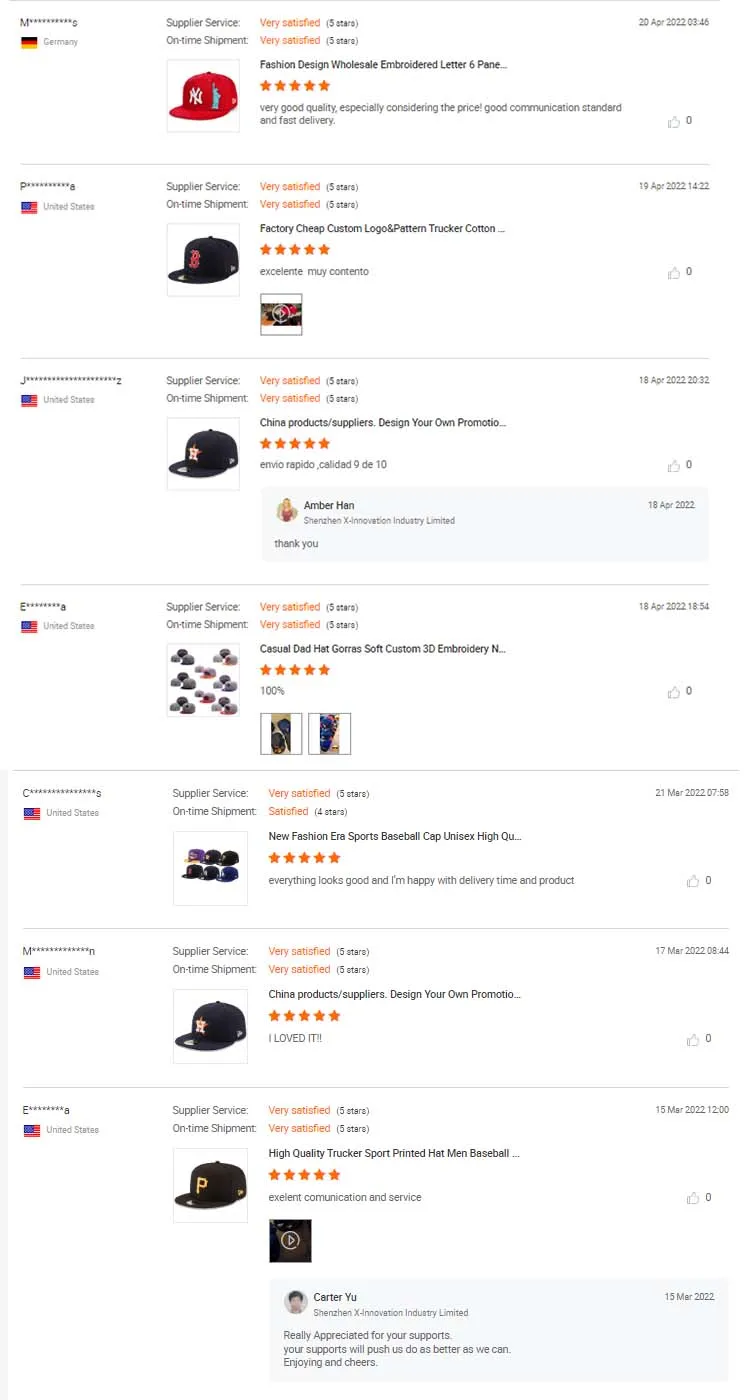Thumbs-up the "I LOVED IT!!" review
Viewport: 750px width, 1400px height.
[693, 1039]
